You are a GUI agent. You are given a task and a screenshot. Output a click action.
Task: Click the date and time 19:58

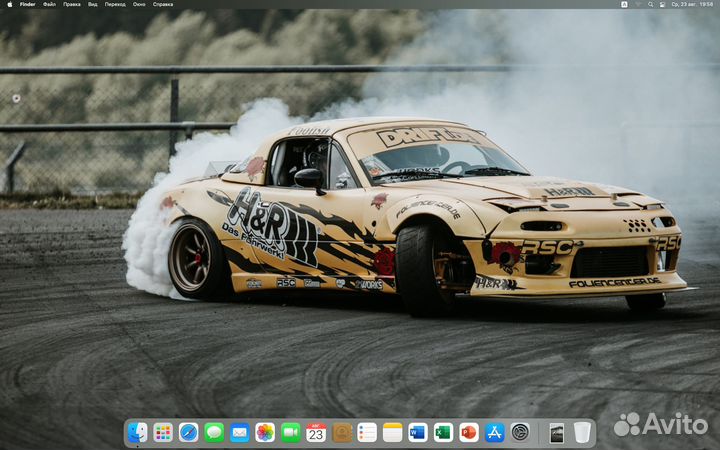pyautogui.click(x=692, y=4)
